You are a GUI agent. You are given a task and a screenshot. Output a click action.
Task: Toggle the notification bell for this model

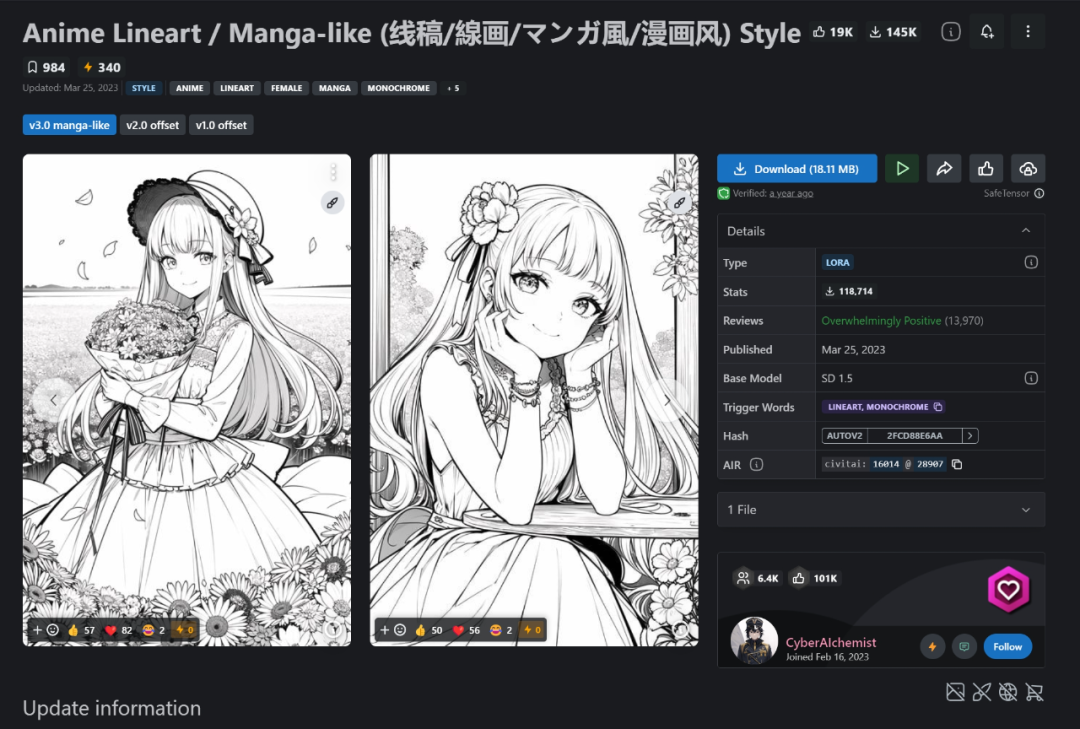coord(987,32)
